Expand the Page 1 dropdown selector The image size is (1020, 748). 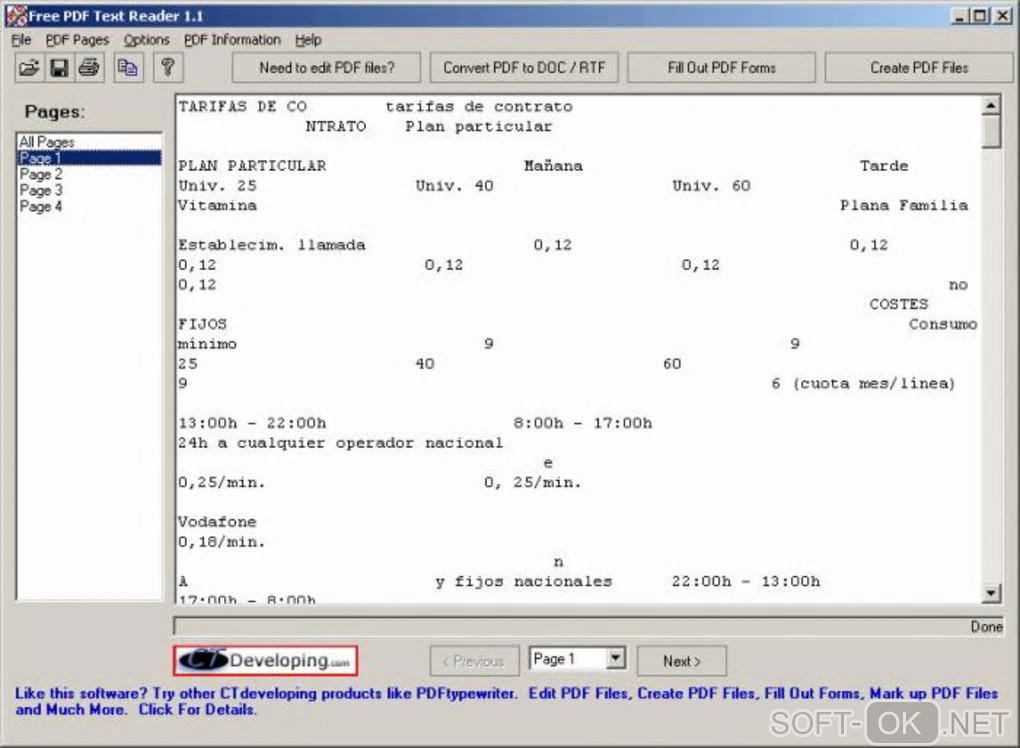[x=615, y=658]
